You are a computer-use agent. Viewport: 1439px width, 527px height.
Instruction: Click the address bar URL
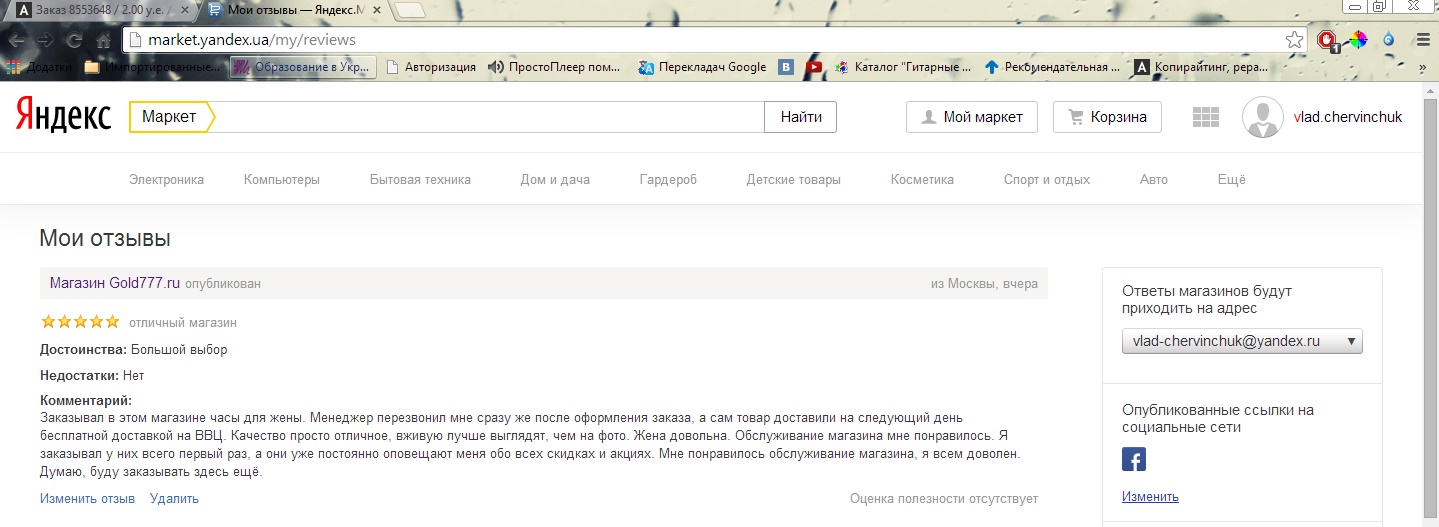tap(252, 40)
